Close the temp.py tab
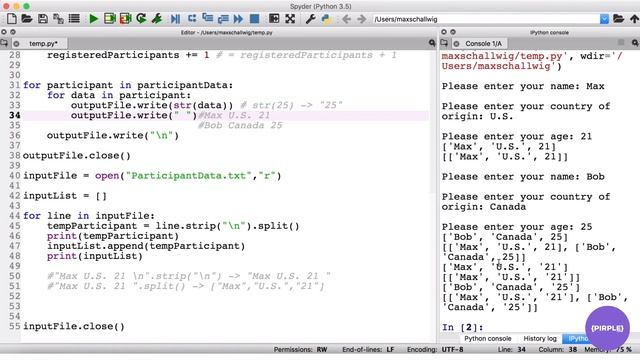Image resolution: width=640 pixels, height=360 pixels. (x=16, y=44)
